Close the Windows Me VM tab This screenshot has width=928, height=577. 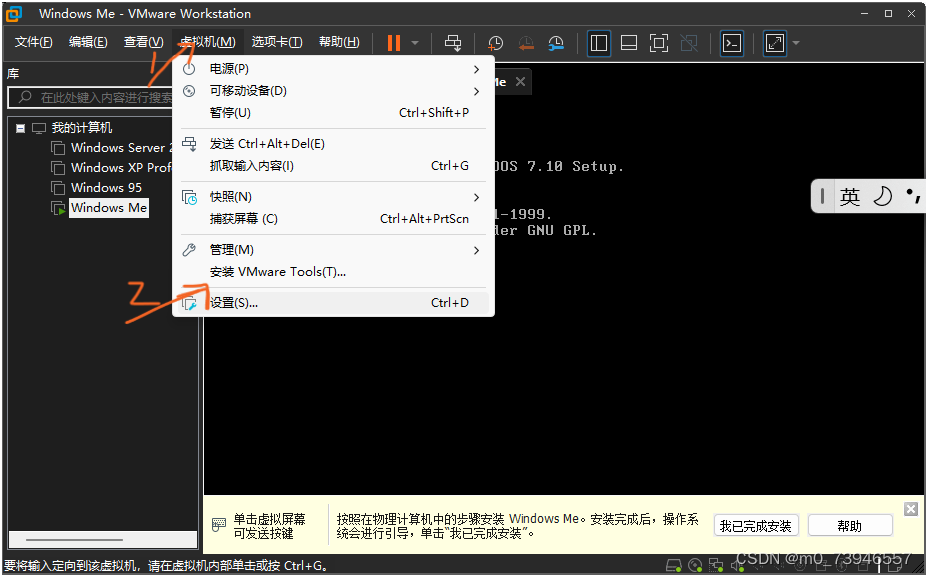(520, 82)
